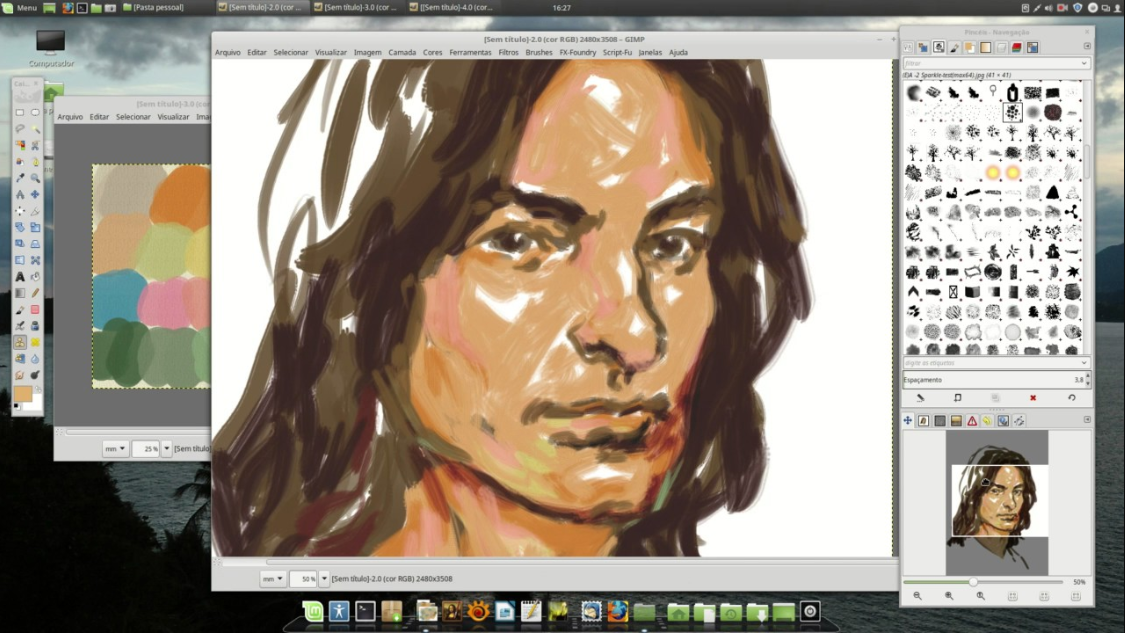Select the Color Picker tool
The height and width of the screenshot is (633, 1125).
[x=20, y=178]
